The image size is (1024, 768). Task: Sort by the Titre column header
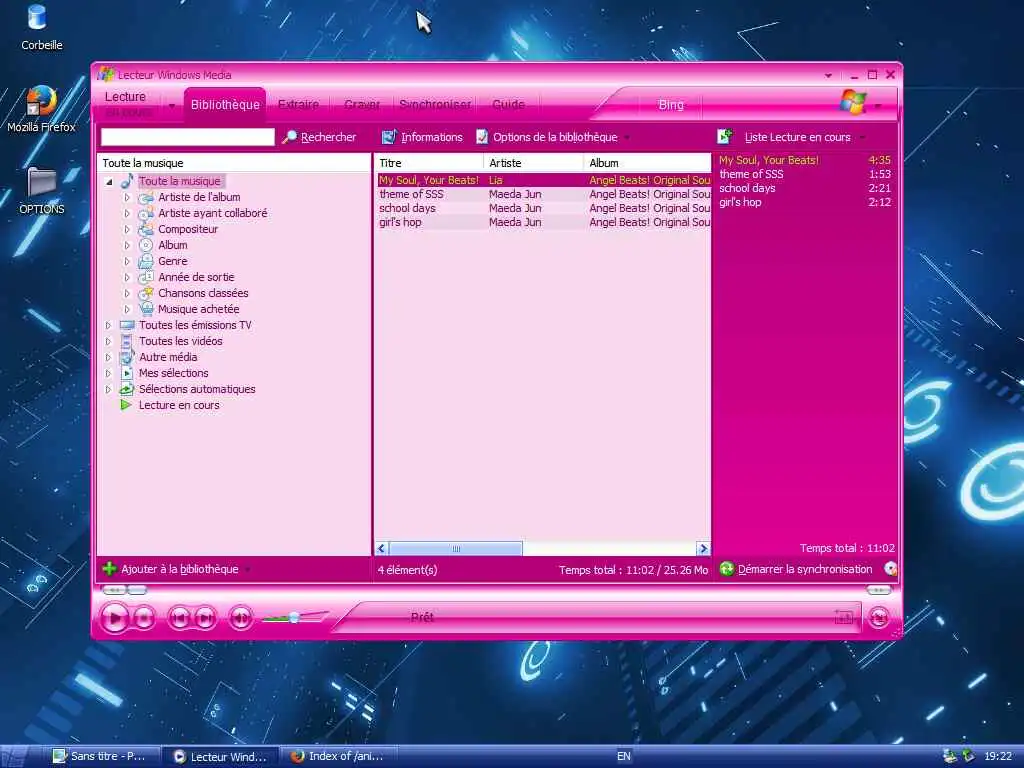429,163
